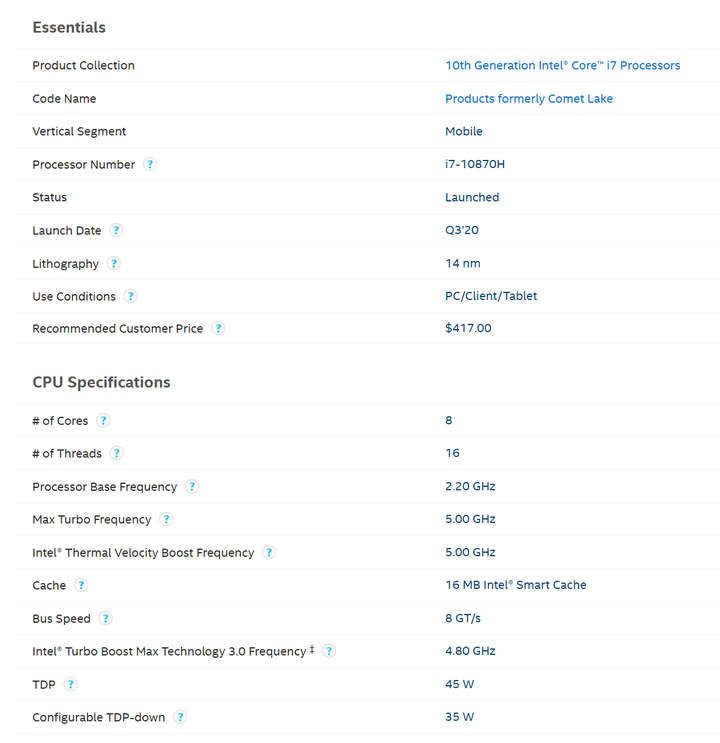The width and height of the screenshot is (720, 743).
Task: Show the help info for Bus Speed
Action: tap(106, 618)
